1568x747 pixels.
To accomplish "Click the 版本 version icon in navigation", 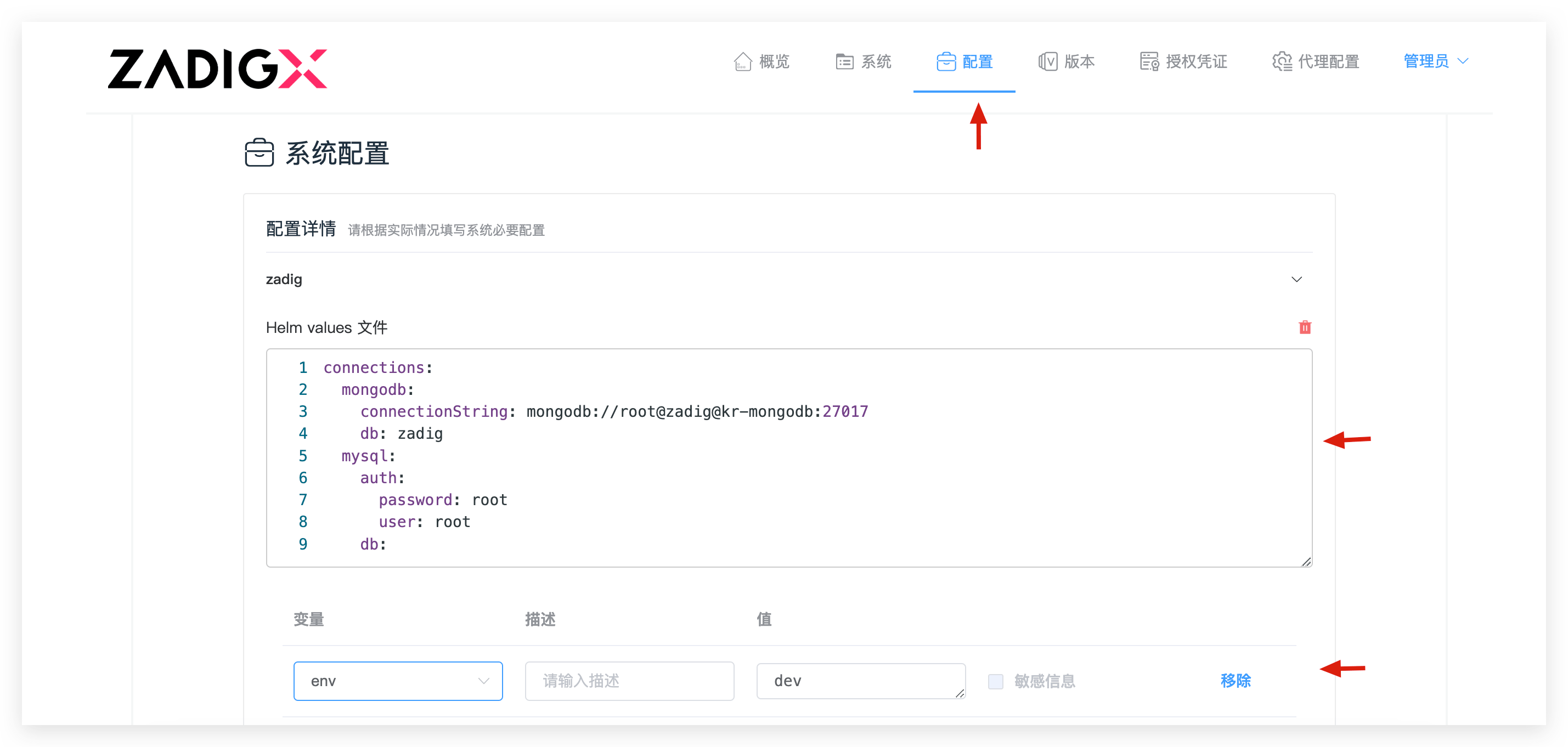I will pos(1047,61).
